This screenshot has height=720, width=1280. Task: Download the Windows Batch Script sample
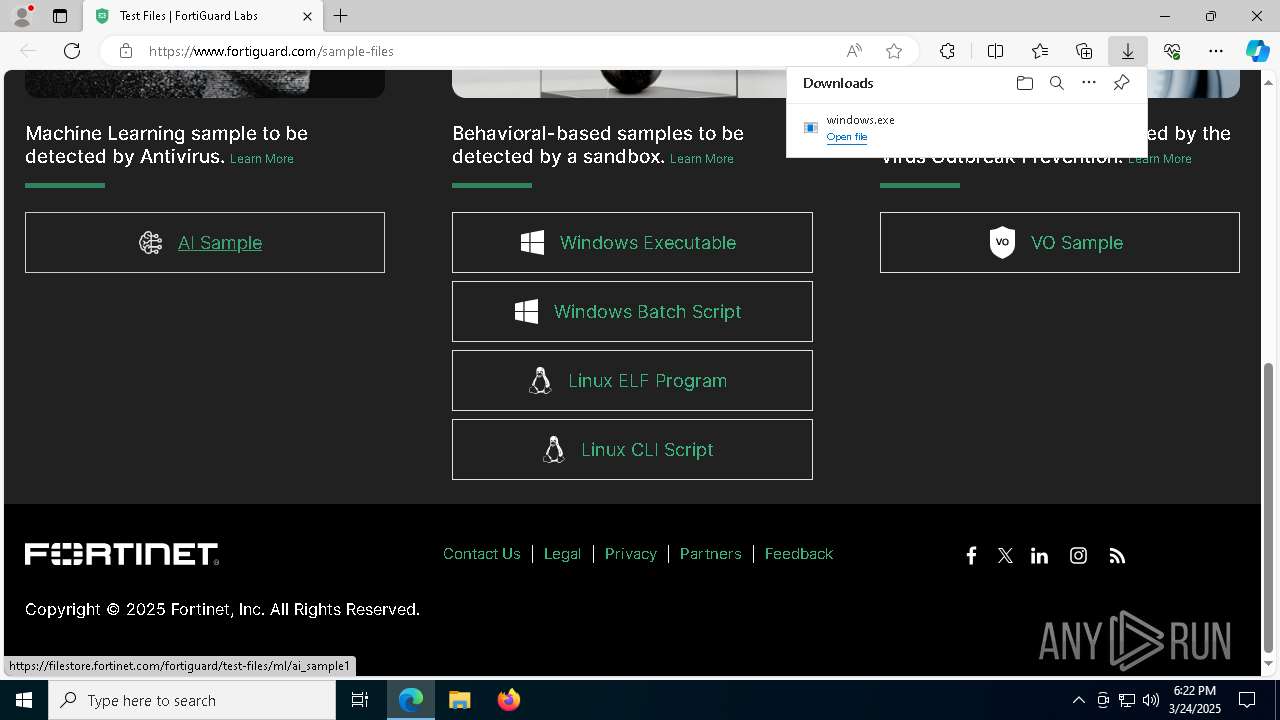tap(632, 311)
